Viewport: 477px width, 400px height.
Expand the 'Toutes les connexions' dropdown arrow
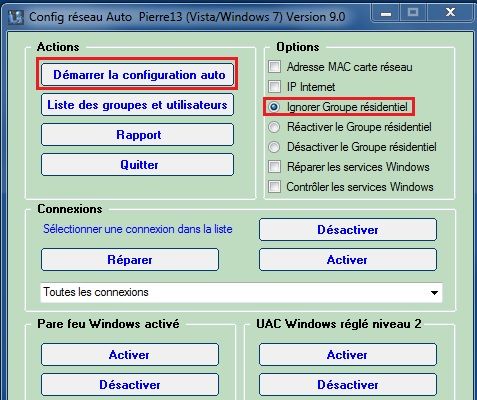[x=434, y=293]
